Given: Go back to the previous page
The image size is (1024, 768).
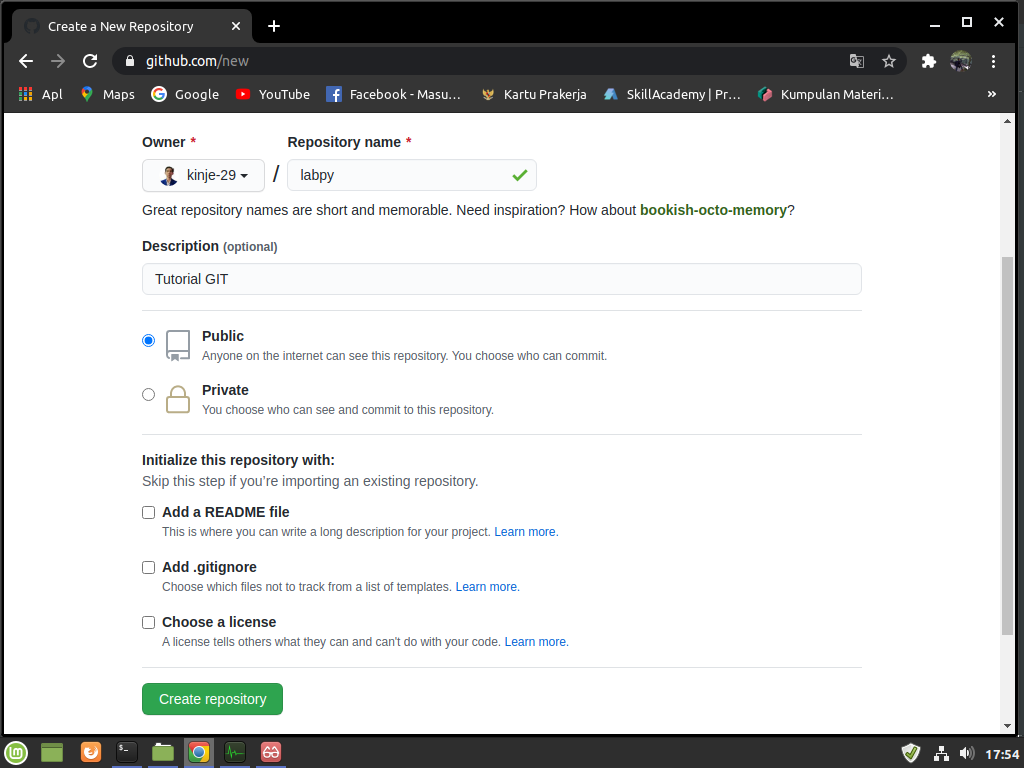Looking at the screenshot, I should [26, 61].
